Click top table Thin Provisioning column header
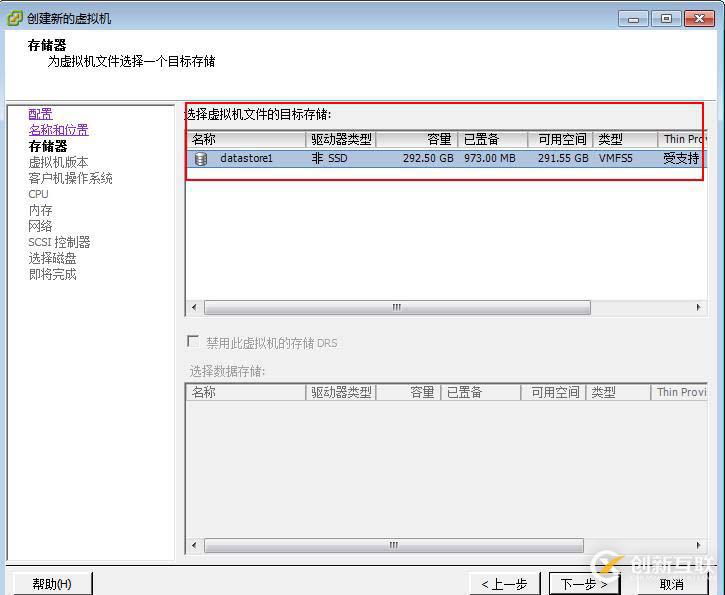 682,139
